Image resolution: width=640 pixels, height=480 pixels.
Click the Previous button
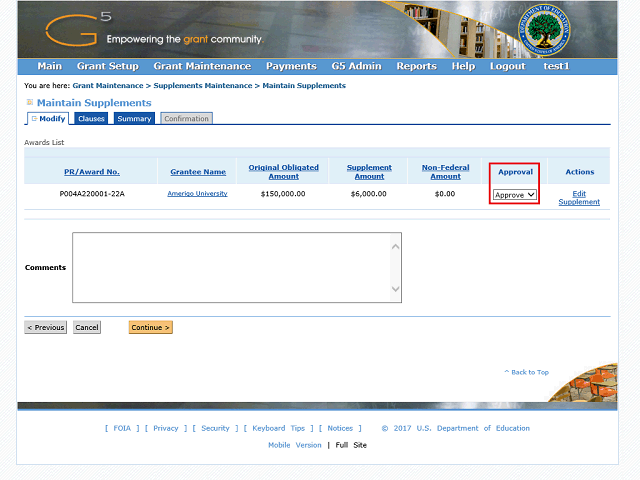click(45, 327)
